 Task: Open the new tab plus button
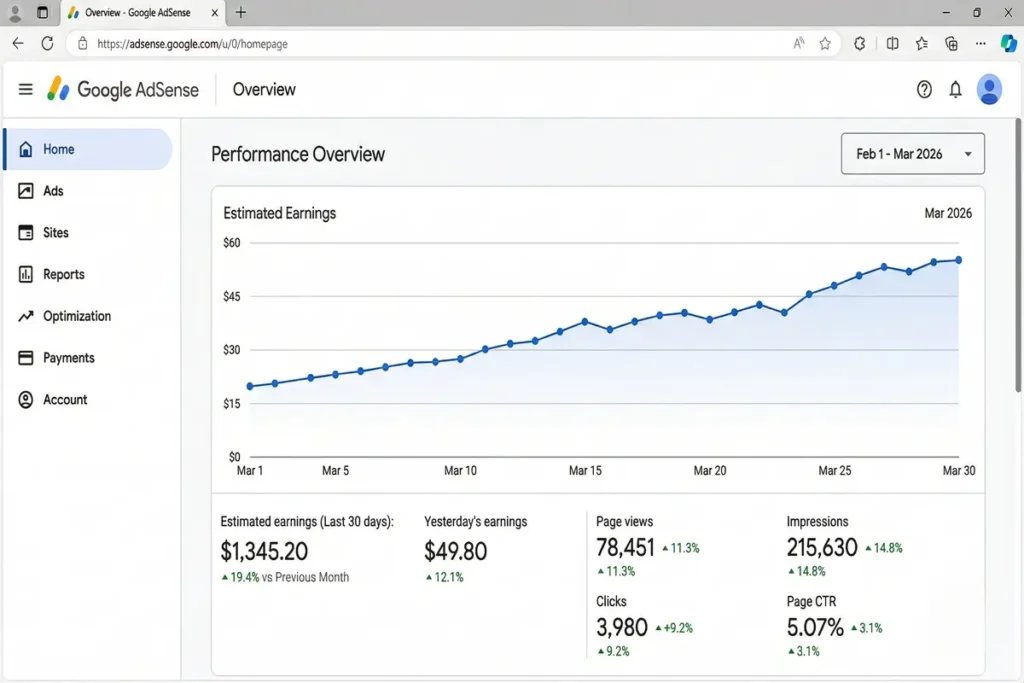[x=241, y=13]
